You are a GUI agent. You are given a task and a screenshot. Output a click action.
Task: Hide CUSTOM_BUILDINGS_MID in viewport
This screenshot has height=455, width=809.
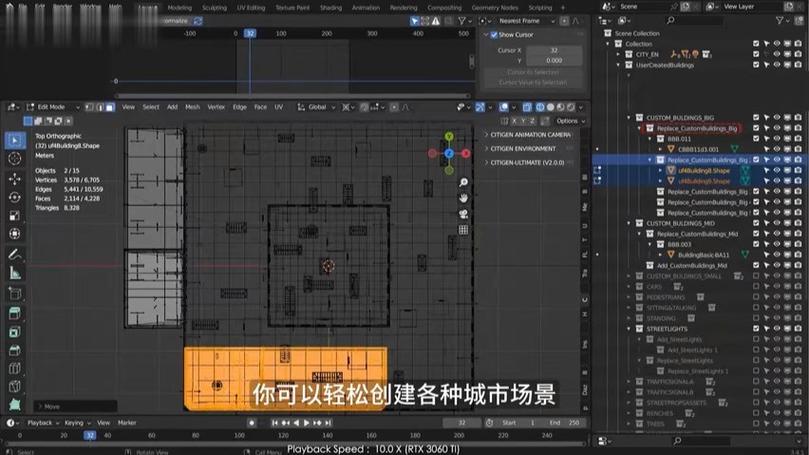coord(777,223)
